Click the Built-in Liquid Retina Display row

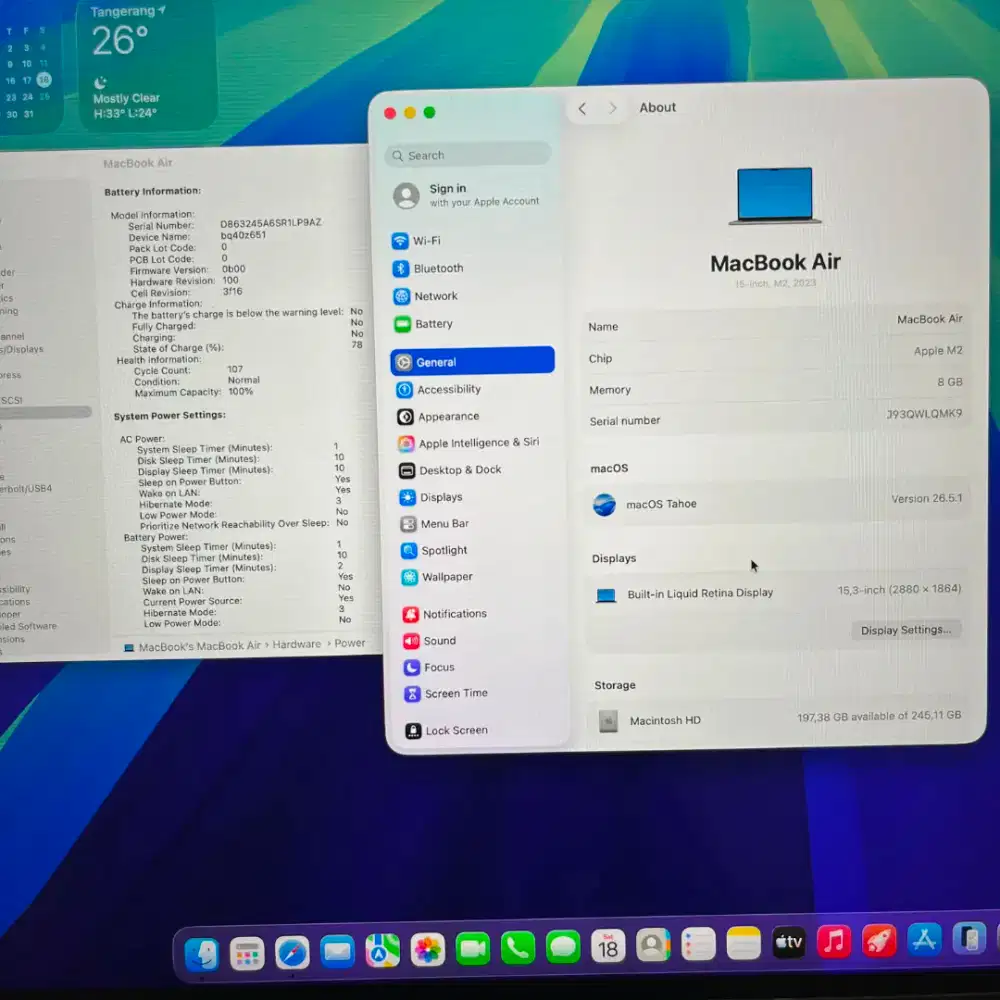tap(776, 592)
